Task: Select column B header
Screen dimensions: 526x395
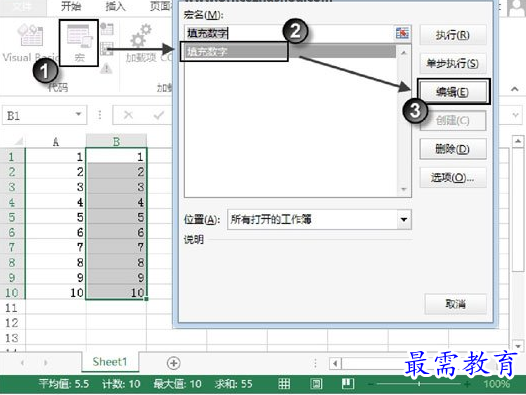Action: pos(116,141)
